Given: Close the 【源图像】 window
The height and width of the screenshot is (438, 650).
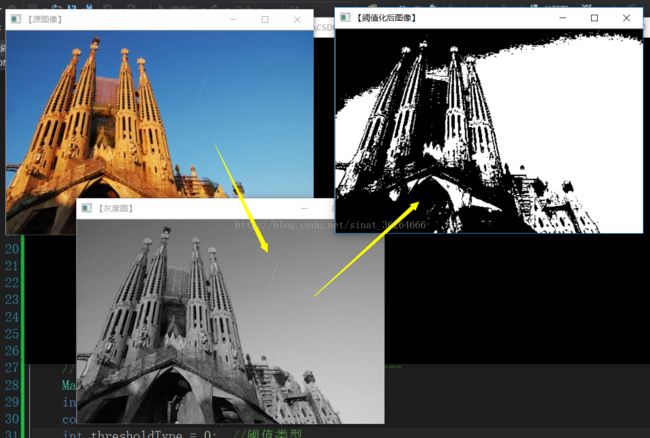Looking at the screenshot, I should 297,19.
